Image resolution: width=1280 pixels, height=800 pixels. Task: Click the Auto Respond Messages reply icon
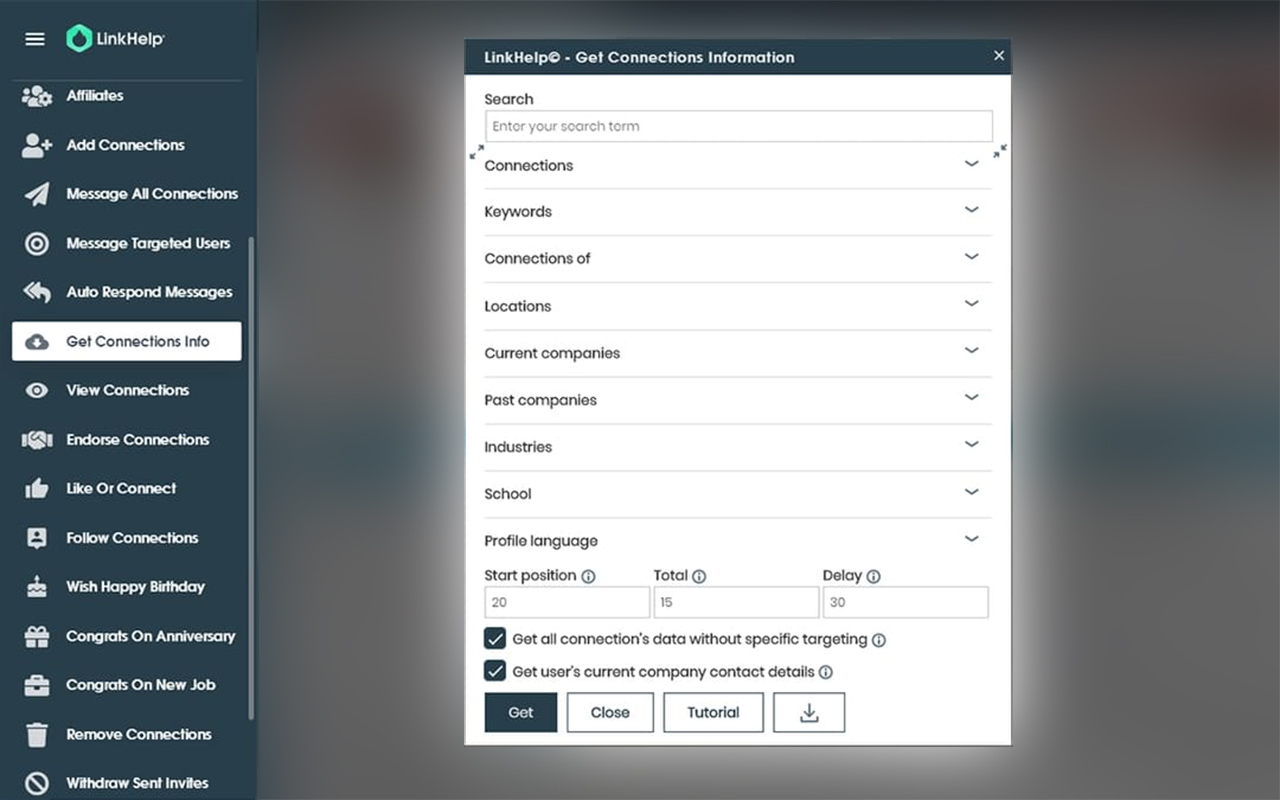coord(37,292)
